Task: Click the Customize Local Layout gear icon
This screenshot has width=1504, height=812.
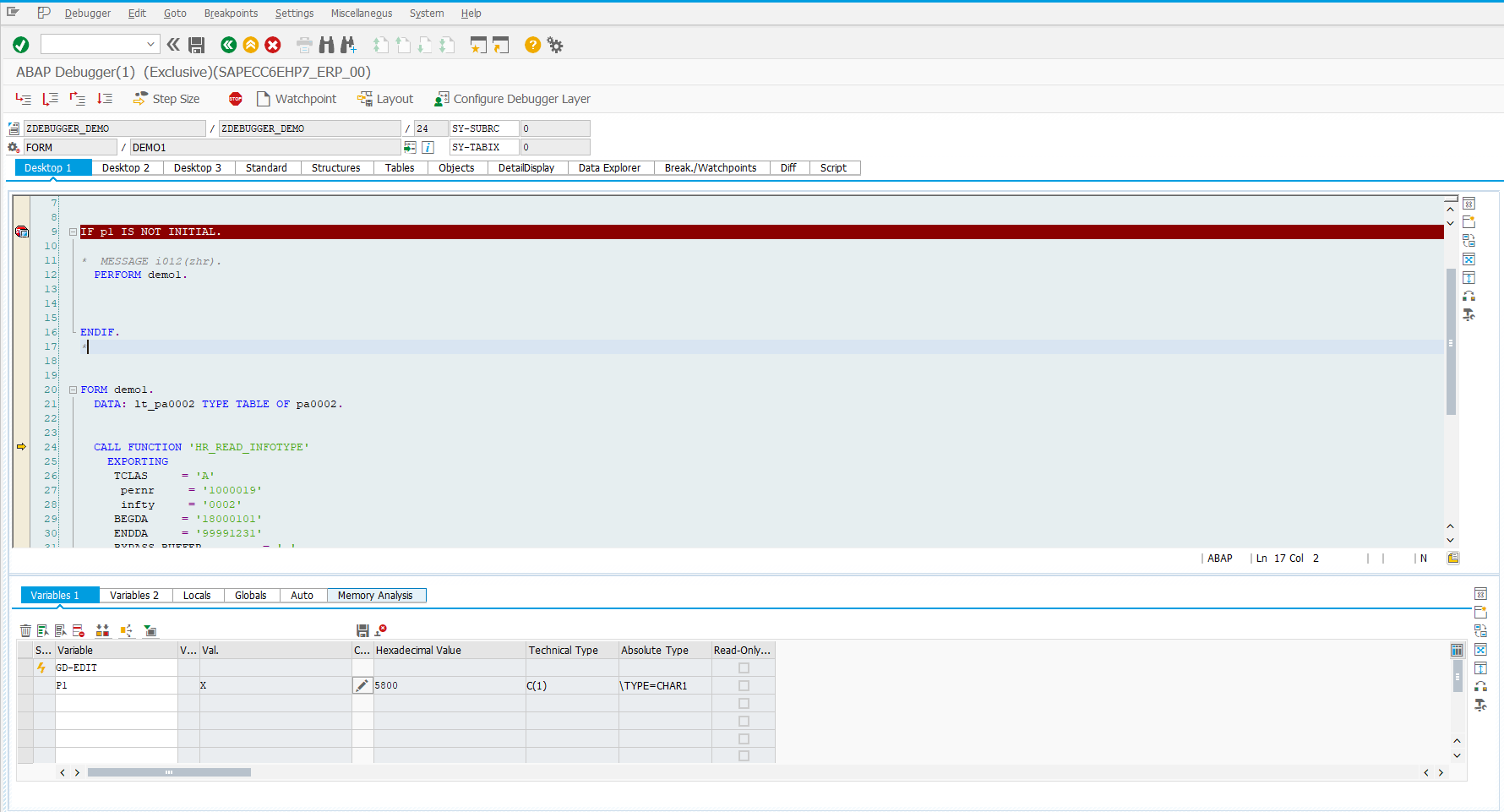Action: [555, 45]
